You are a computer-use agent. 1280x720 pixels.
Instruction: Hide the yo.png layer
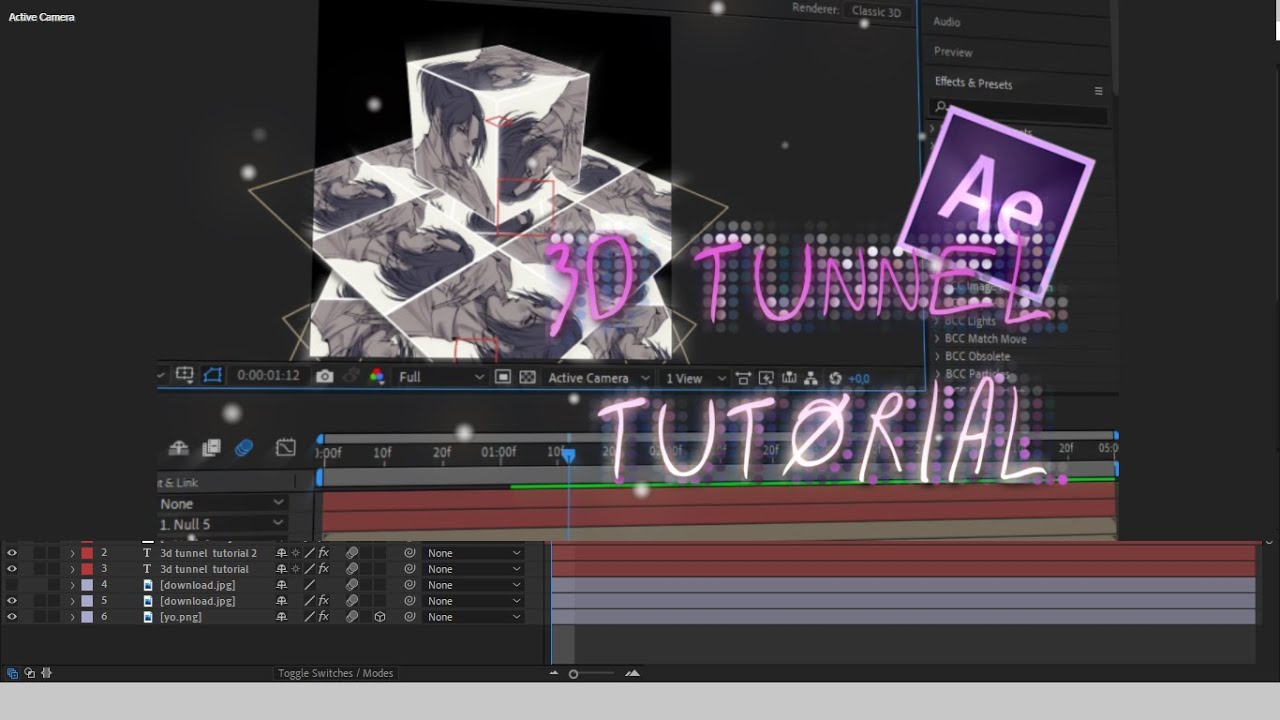click(x=12, y=617)
